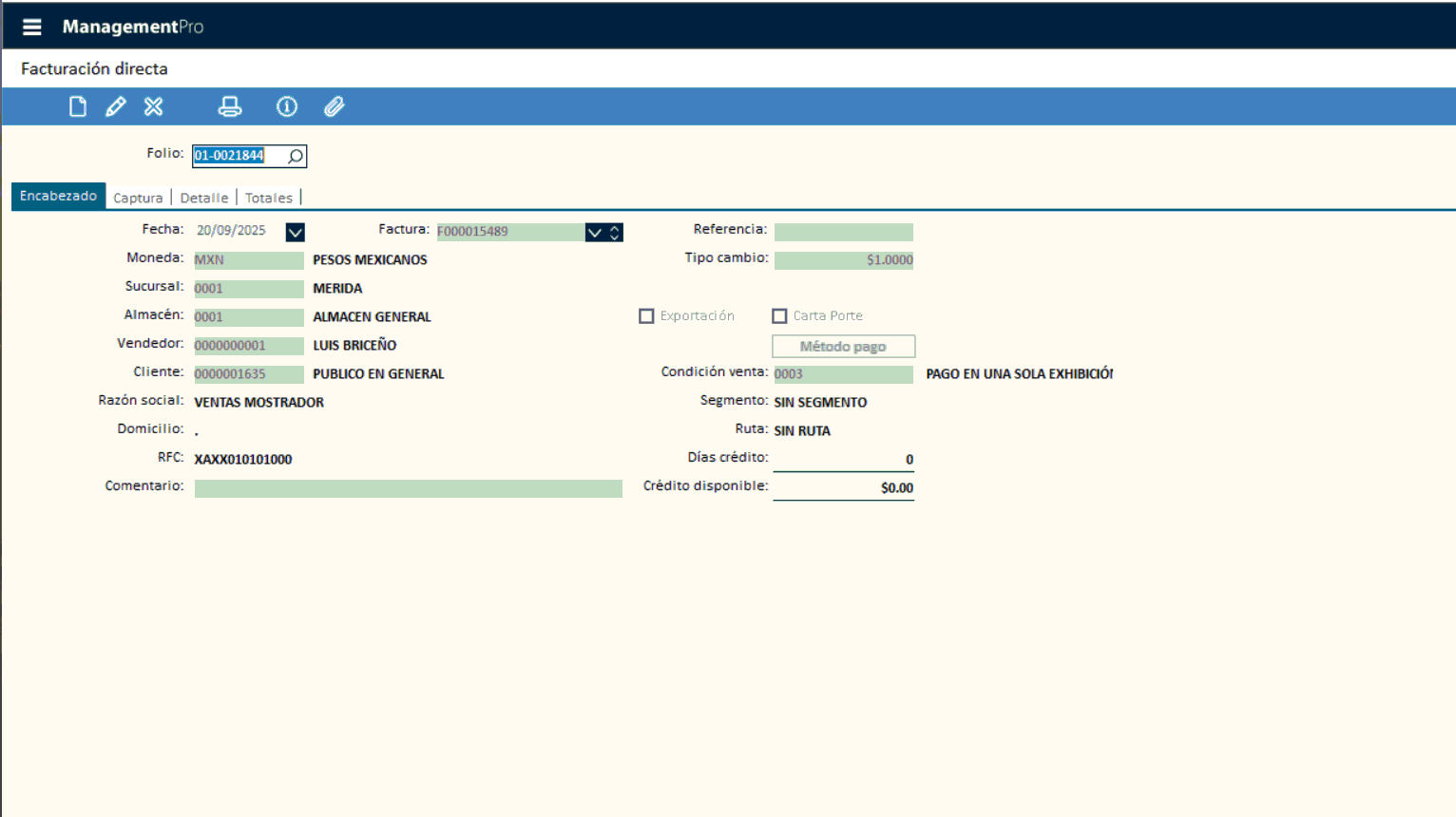Click the paperclip attachment icon
This screenshot has height=817, width=1456.
tap(334, 106)
